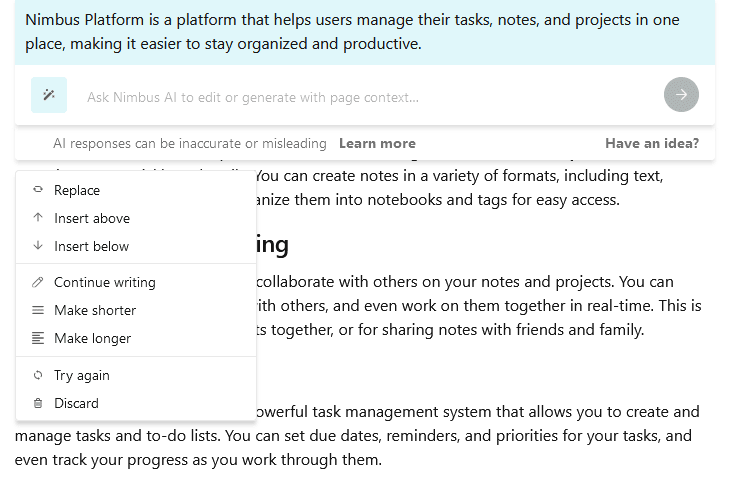Select Replace from the AI menu
734x478 pixels.
click(136, 190)
